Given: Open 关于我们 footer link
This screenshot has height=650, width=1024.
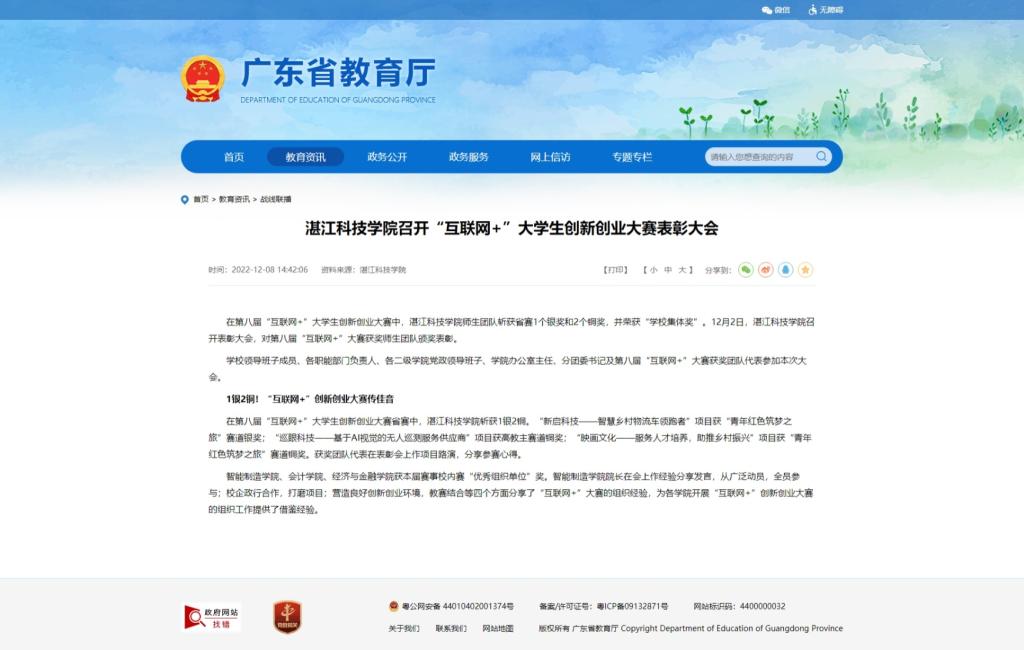Looking at the screenshot, I should coord(404,628).
